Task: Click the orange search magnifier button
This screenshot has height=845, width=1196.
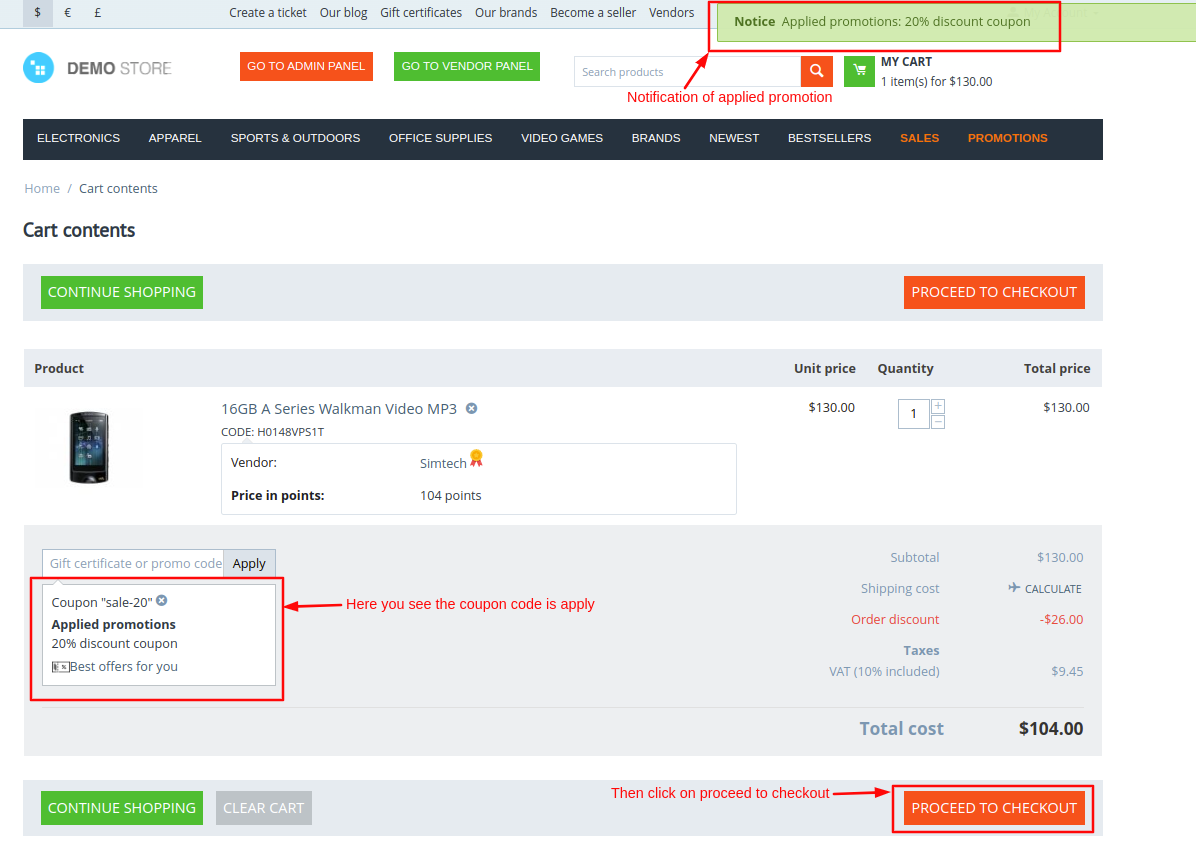Action: pyautogui.click(x=816, y=71)
